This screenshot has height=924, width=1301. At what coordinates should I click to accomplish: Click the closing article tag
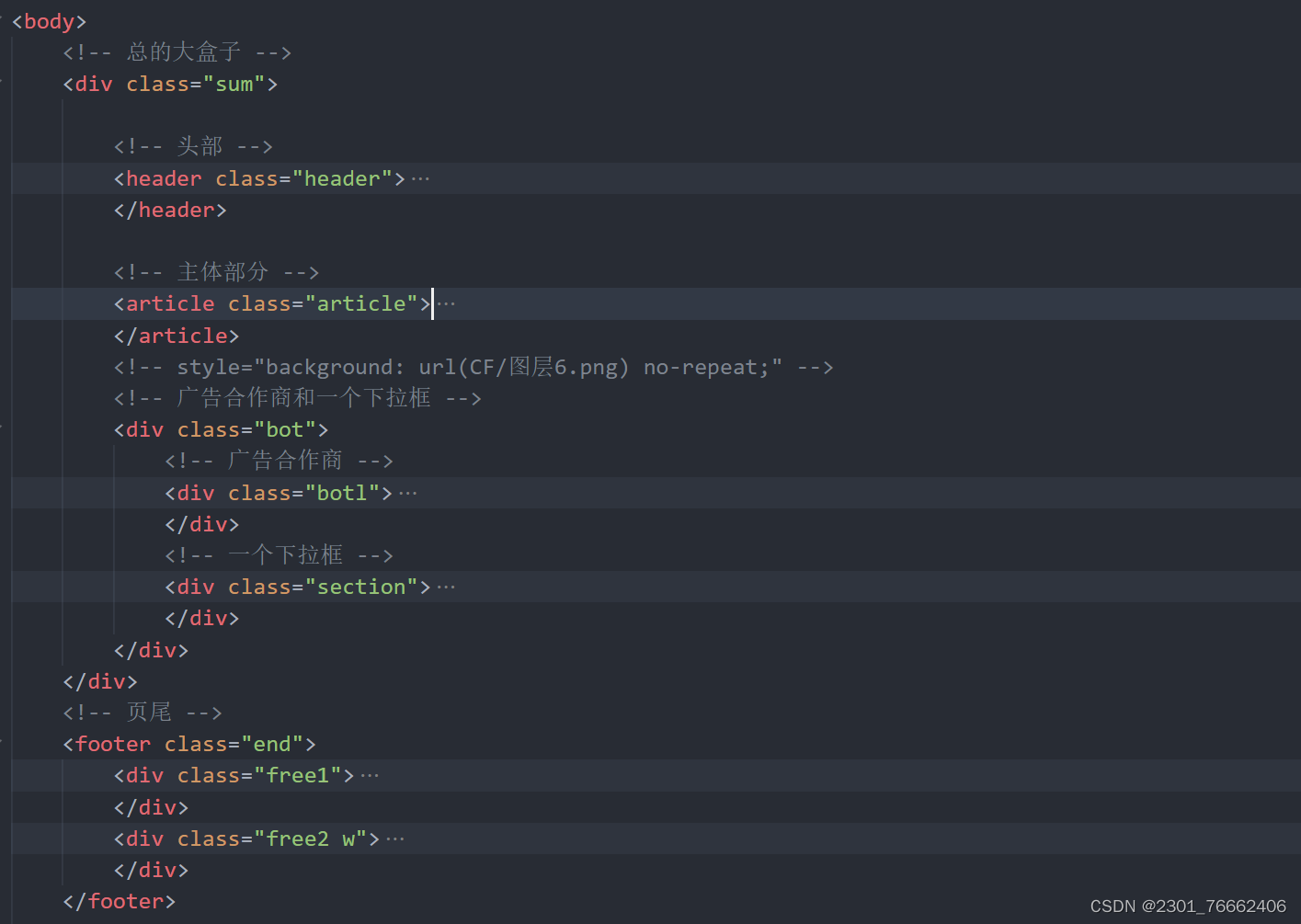coord(177,337)
